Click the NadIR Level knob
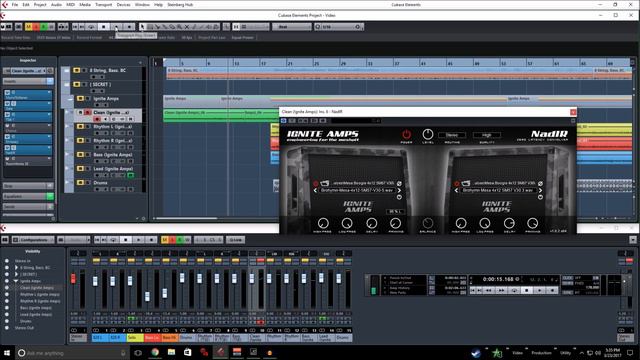This screenshot has height=360, width=640. tap(428, 134)
